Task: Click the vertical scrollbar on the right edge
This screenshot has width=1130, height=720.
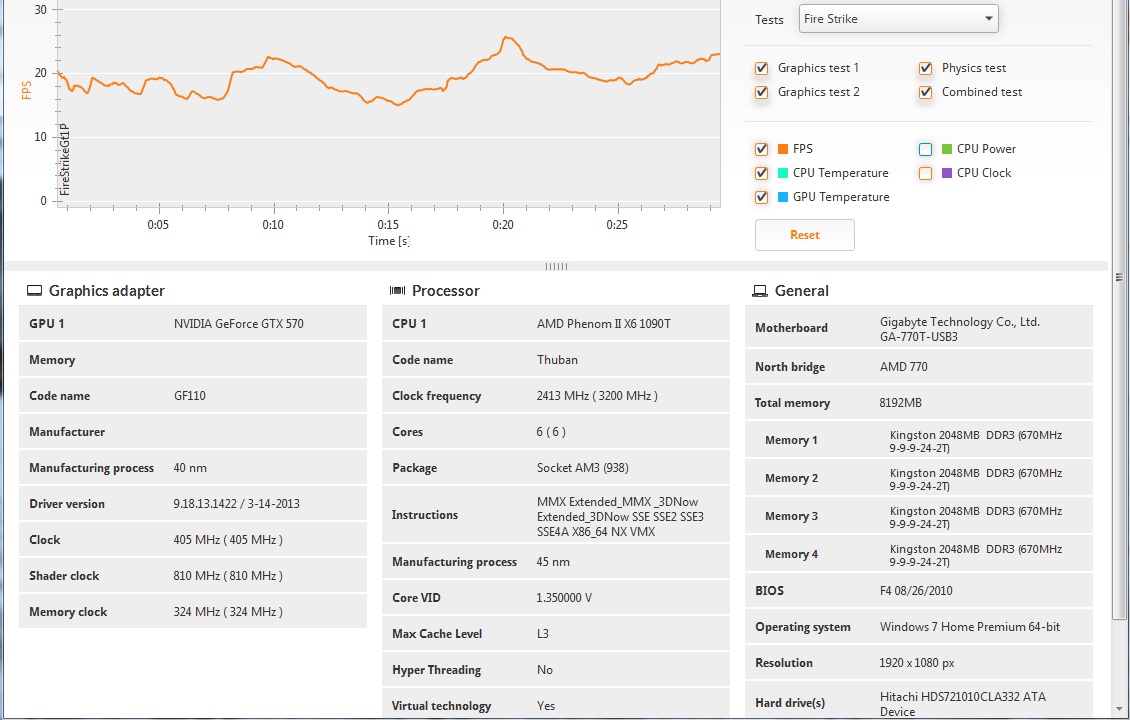Action: tap(1120, 400)
